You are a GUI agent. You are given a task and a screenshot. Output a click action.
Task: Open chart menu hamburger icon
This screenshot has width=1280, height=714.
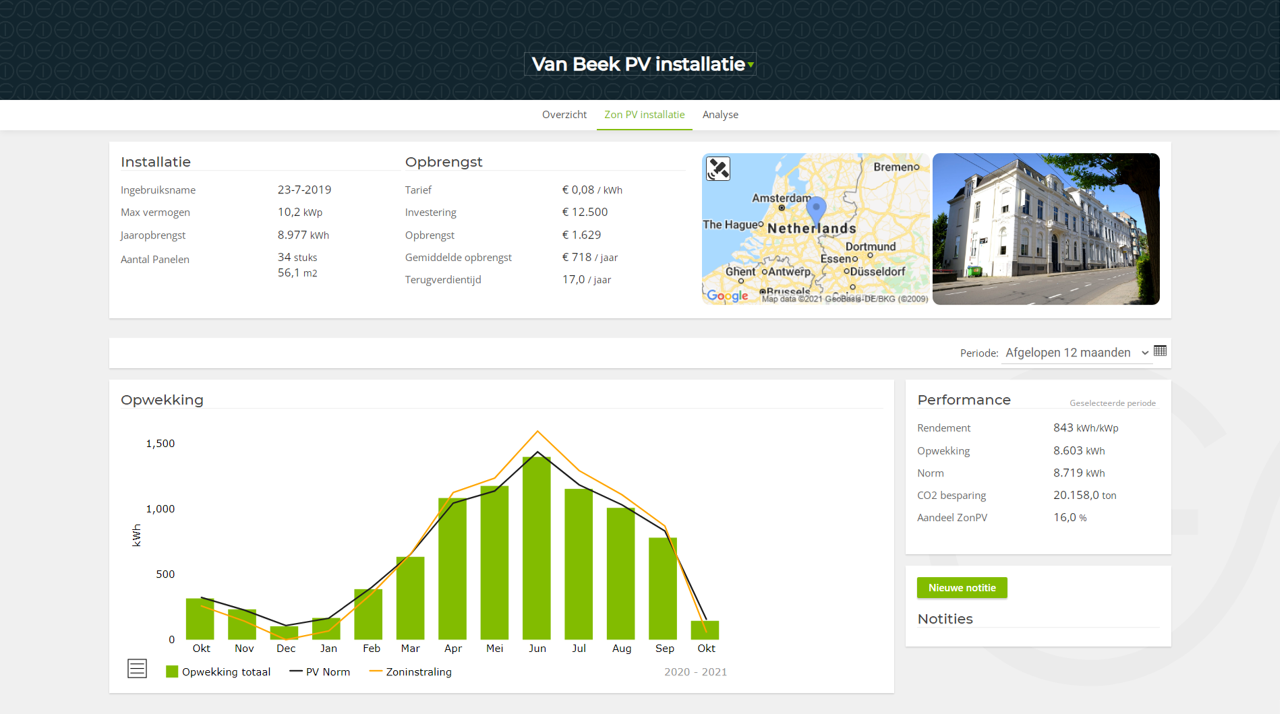pyautogui.click(x=137, y=668)
